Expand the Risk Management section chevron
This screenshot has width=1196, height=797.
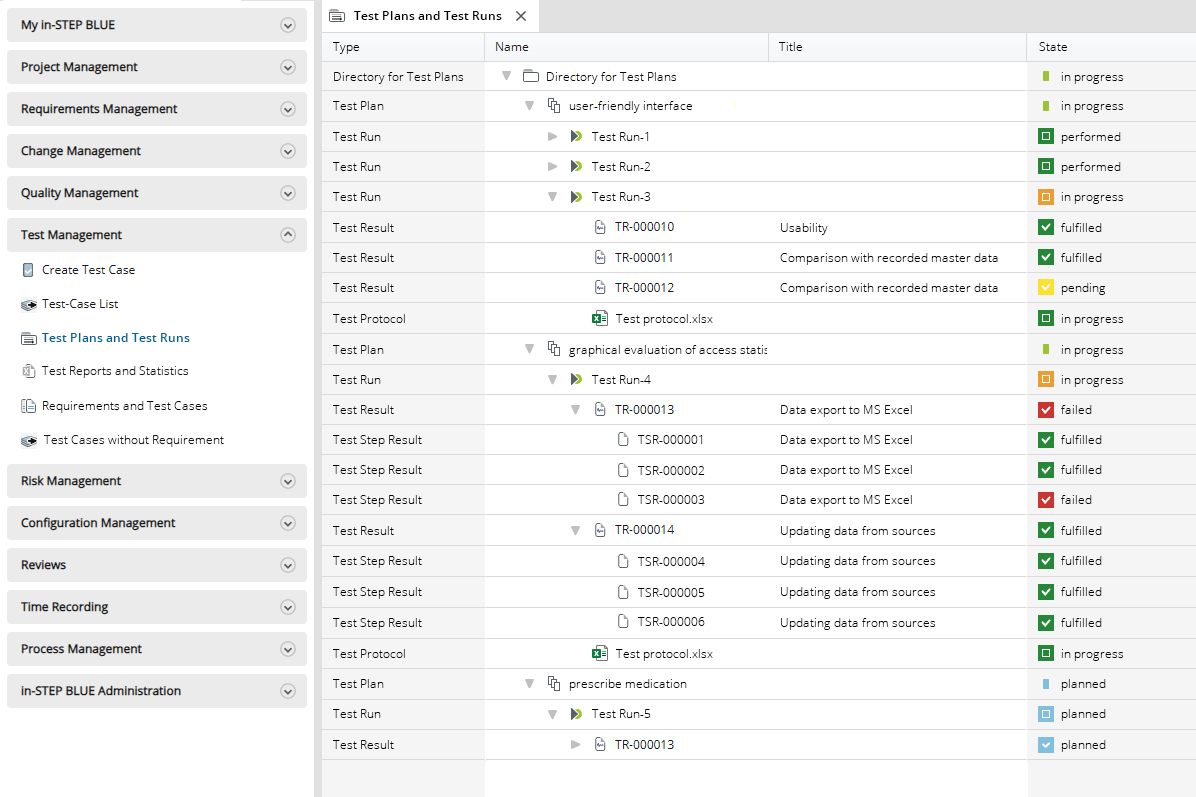click(288, 481)
